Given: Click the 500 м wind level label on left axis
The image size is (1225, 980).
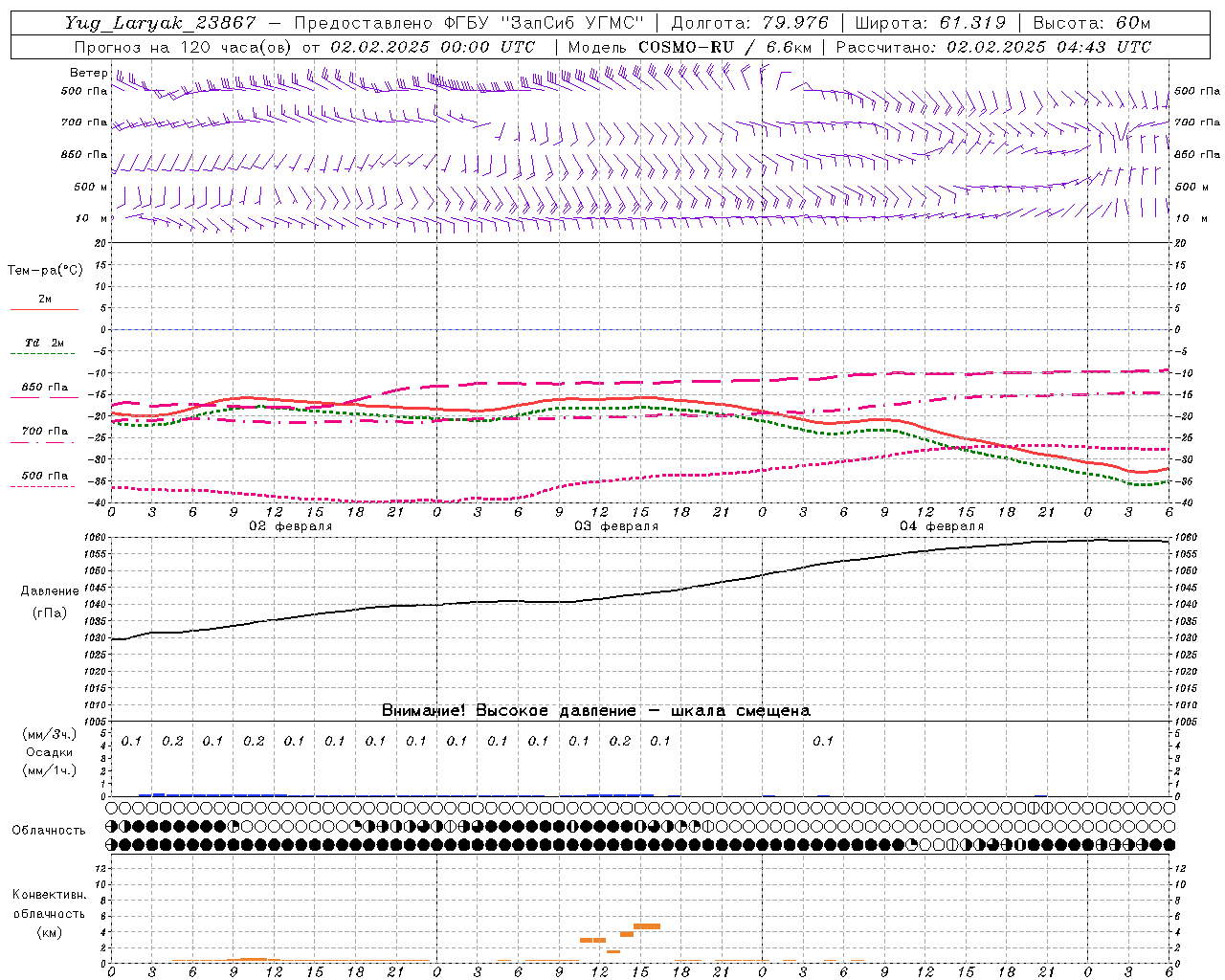Looking at the screenshot, I should click(91, 187).
